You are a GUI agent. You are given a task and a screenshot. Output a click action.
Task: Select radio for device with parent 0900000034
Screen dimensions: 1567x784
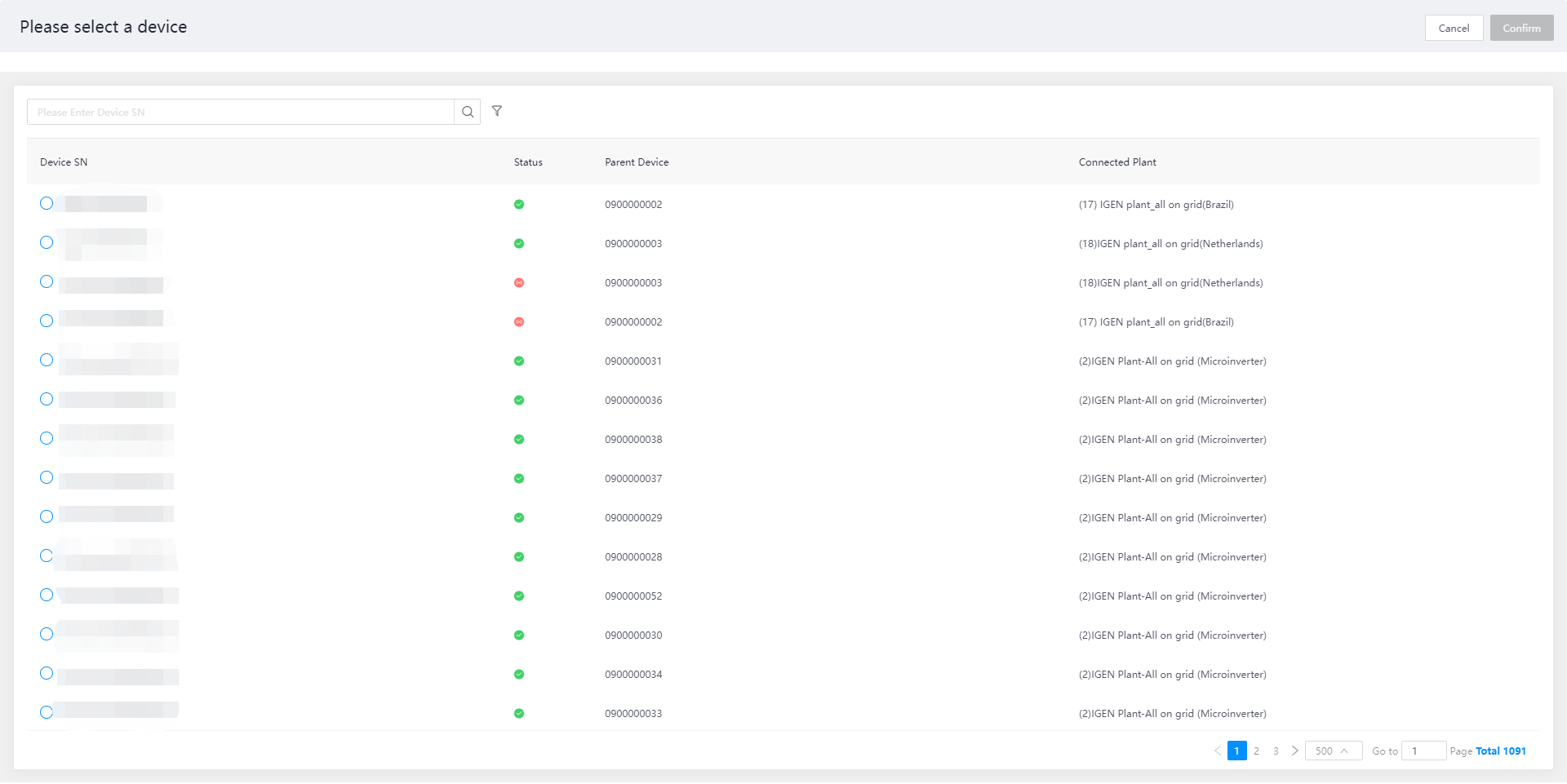47,674
